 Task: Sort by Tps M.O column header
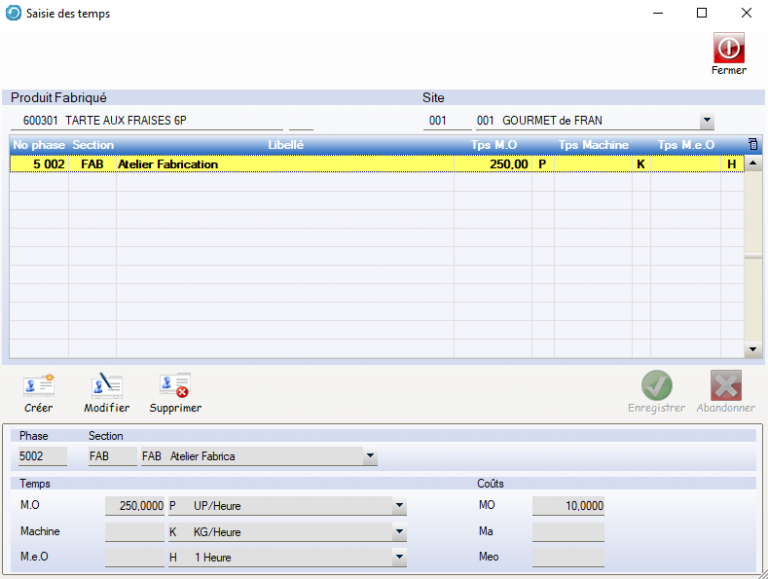coord(493,145)
